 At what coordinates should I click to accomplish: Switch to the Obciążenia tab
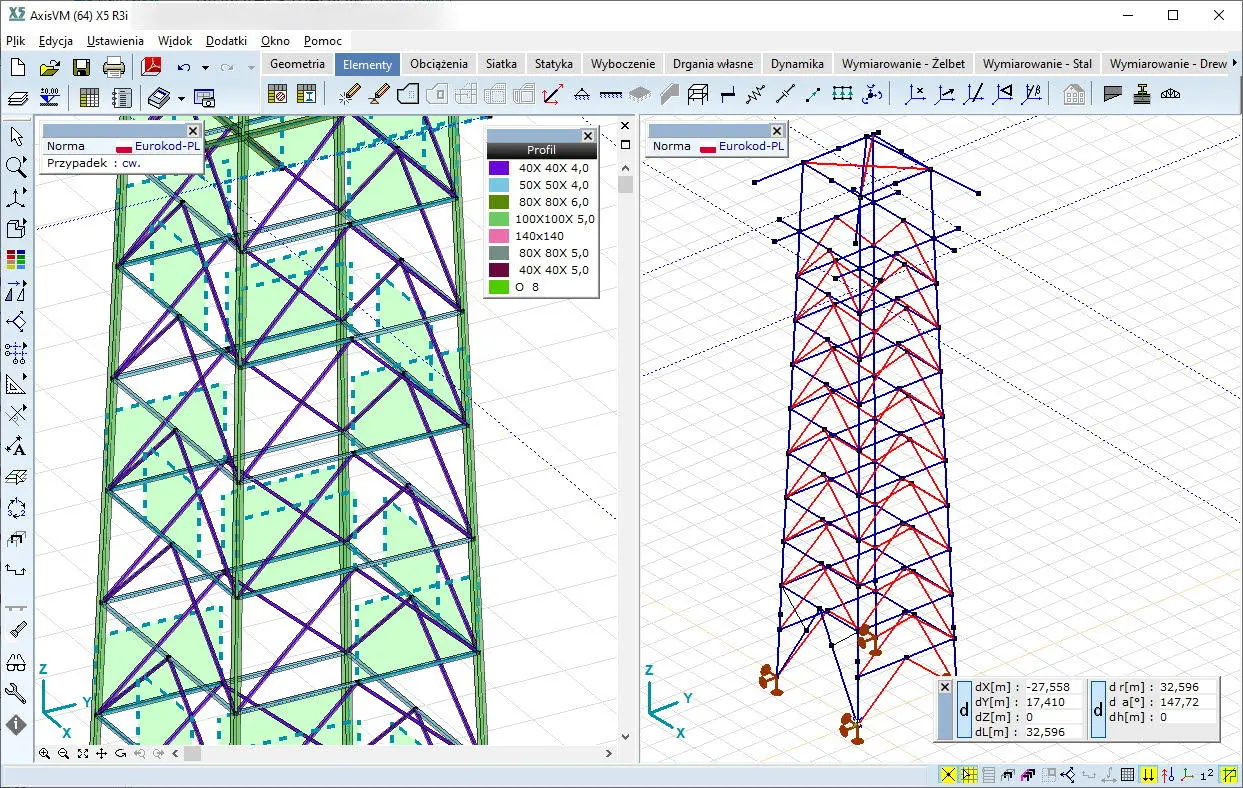[438, 63]
